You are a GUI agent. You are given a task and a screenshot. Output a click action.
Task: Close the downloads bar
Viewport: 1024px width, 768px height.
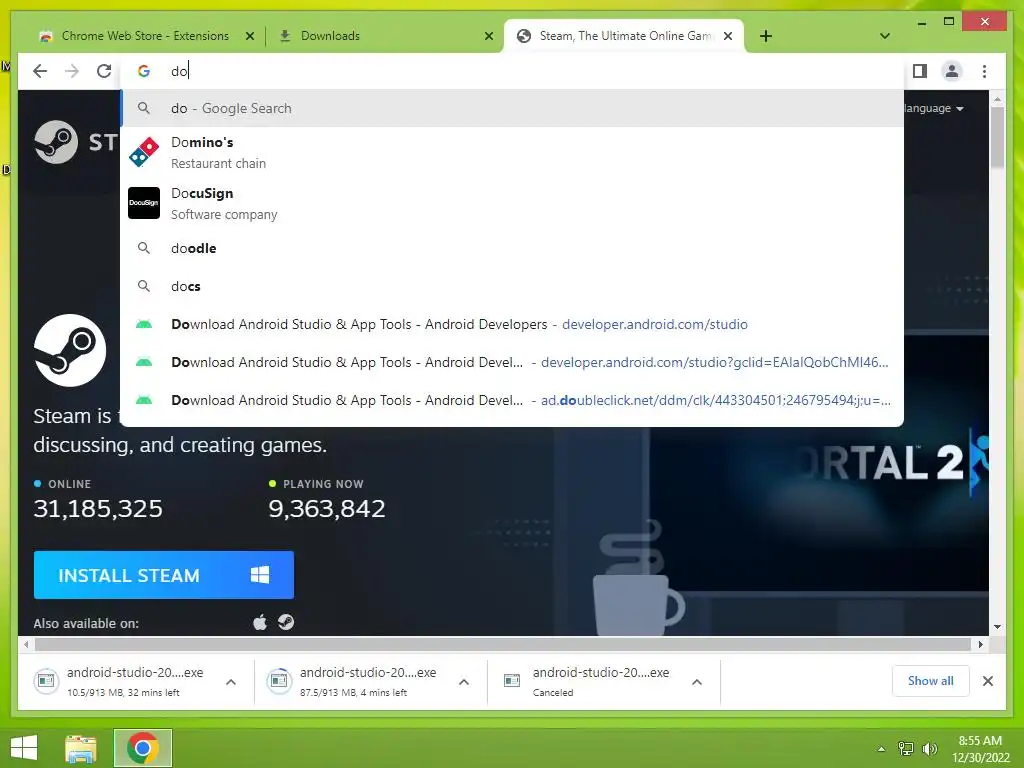(988, 681)
